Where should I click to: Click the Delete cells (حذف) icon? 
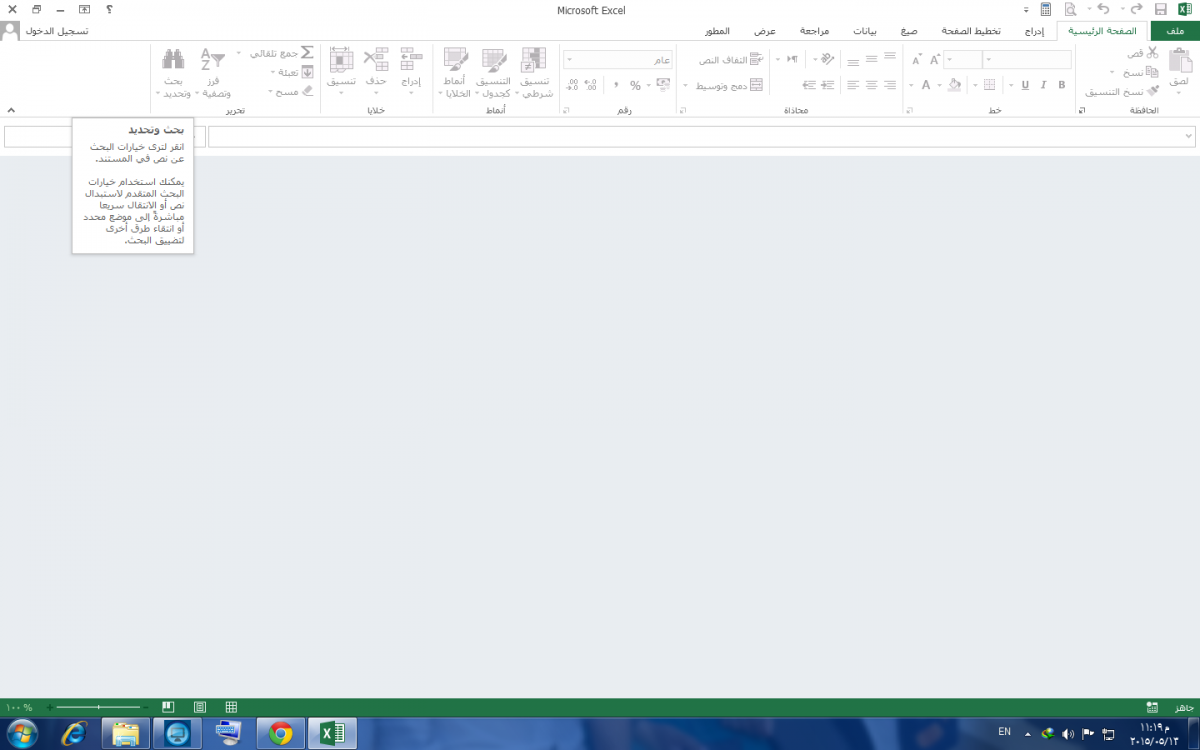376,59
